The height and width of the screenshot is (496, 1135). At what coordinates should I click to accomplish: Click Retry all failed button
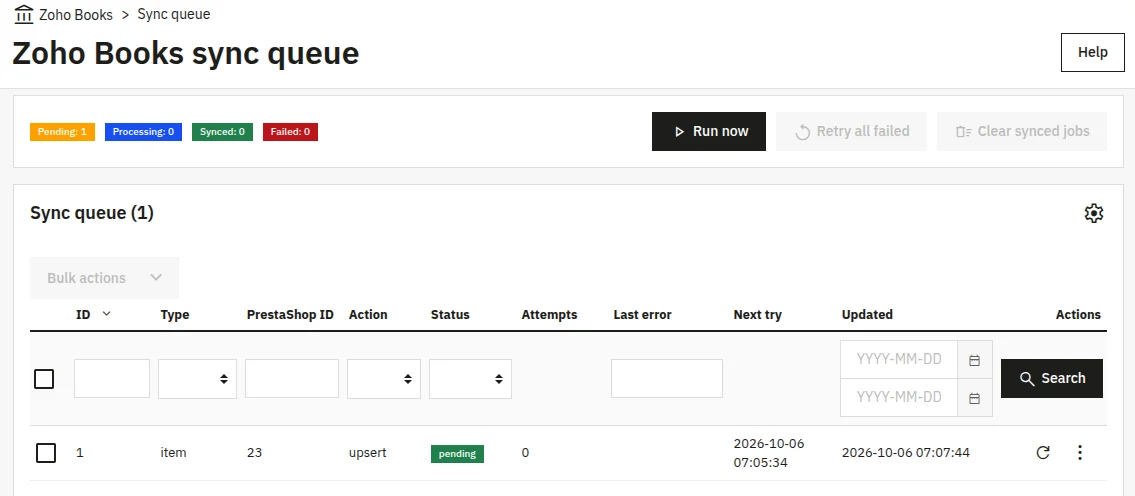click(x=851, y=132)
